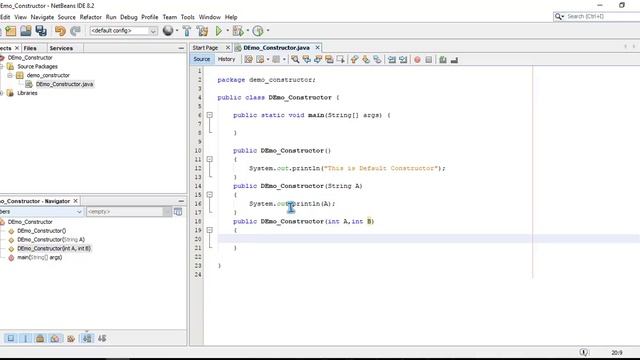
Task: Select the Source view button
Action: pos(202,59)
